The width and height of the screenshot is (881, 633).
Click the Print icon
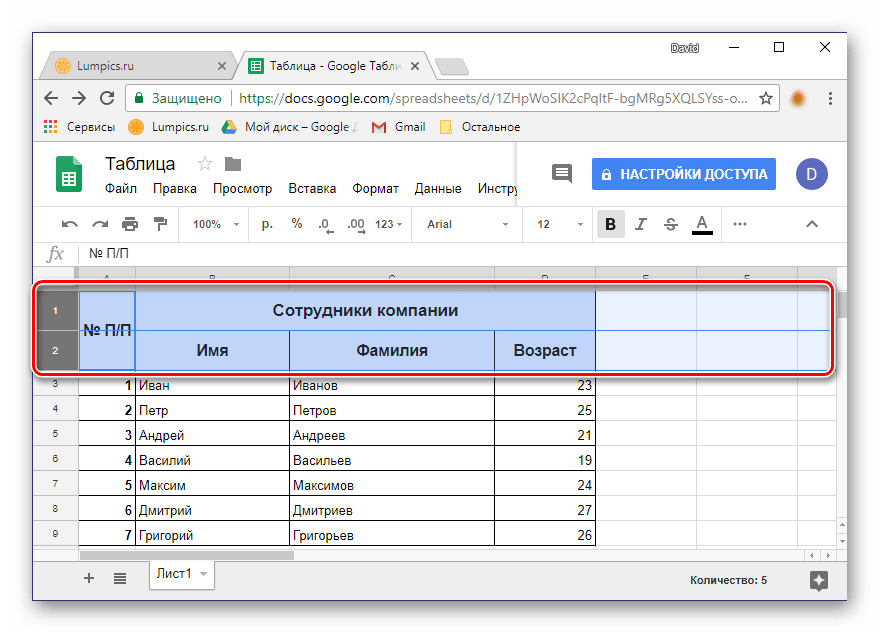point(130,224)
